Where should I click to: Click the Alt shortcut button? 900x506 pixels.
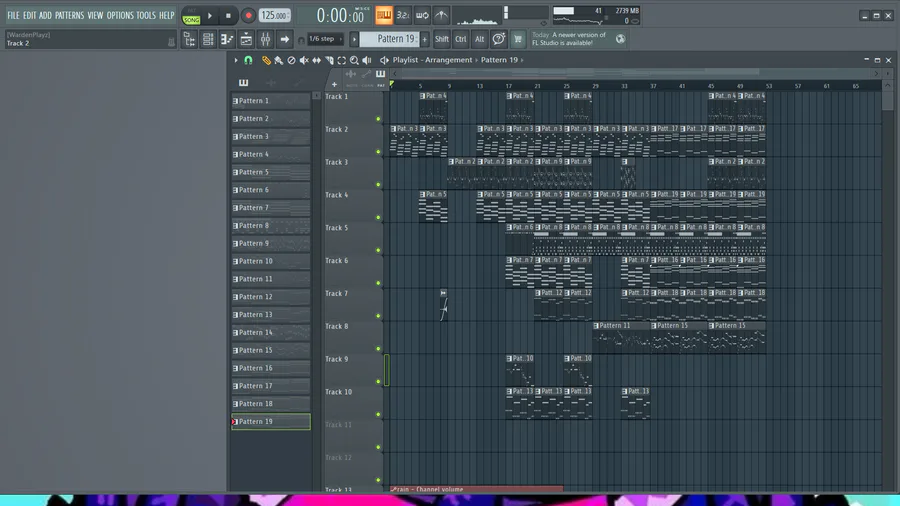tap(479, 39)
